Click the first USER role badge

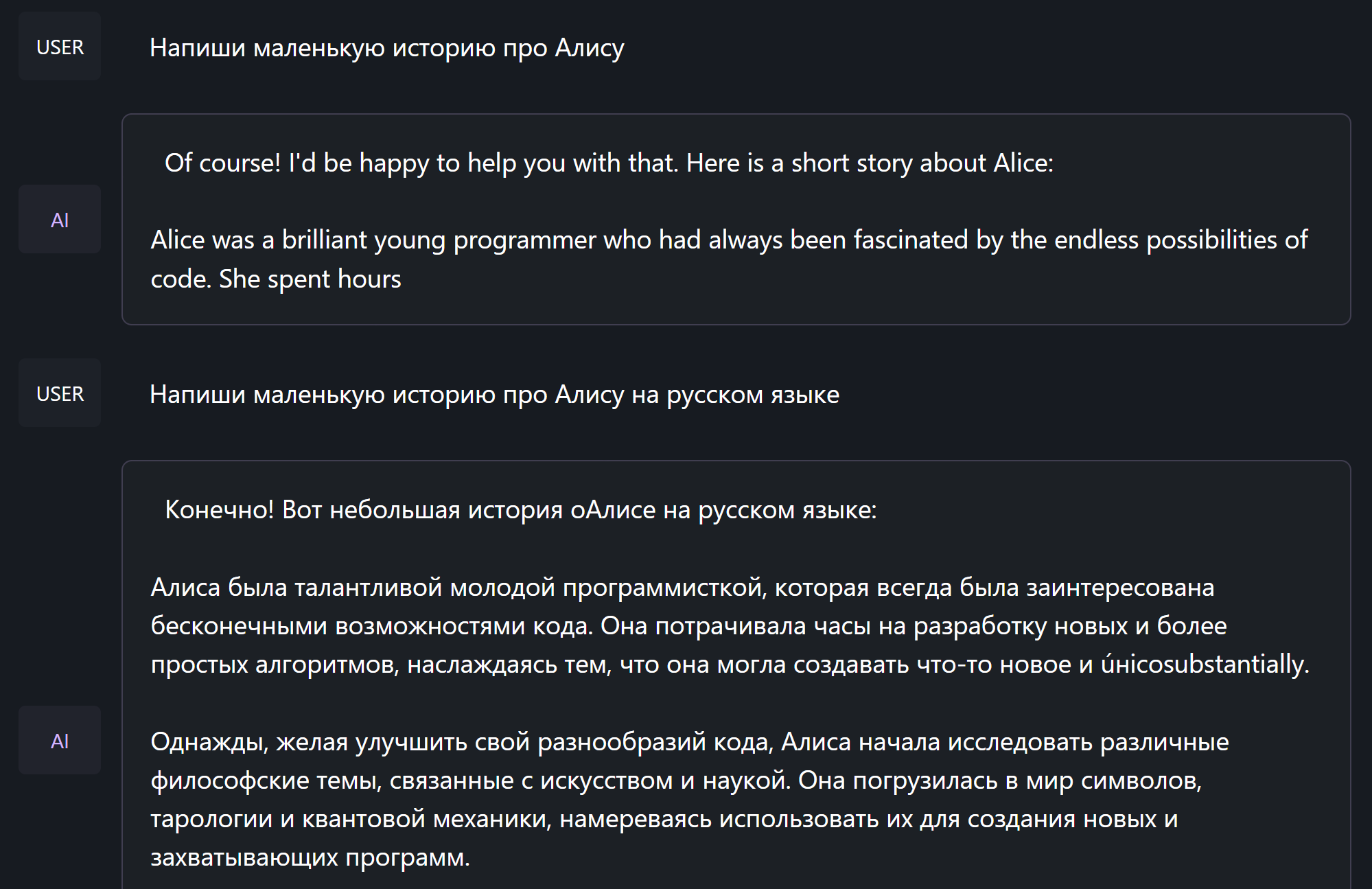60,47
